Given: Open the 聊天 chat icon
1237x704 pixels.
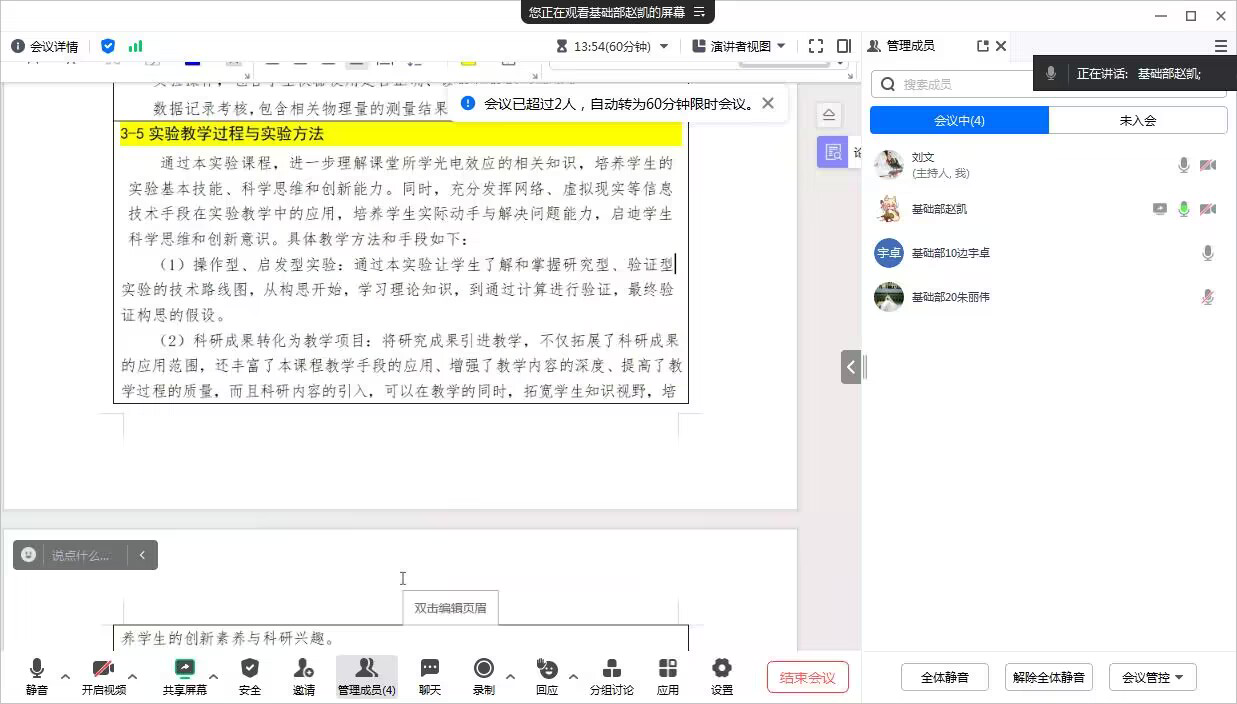Looking at the screenshot, I should [x=429, y=669].
